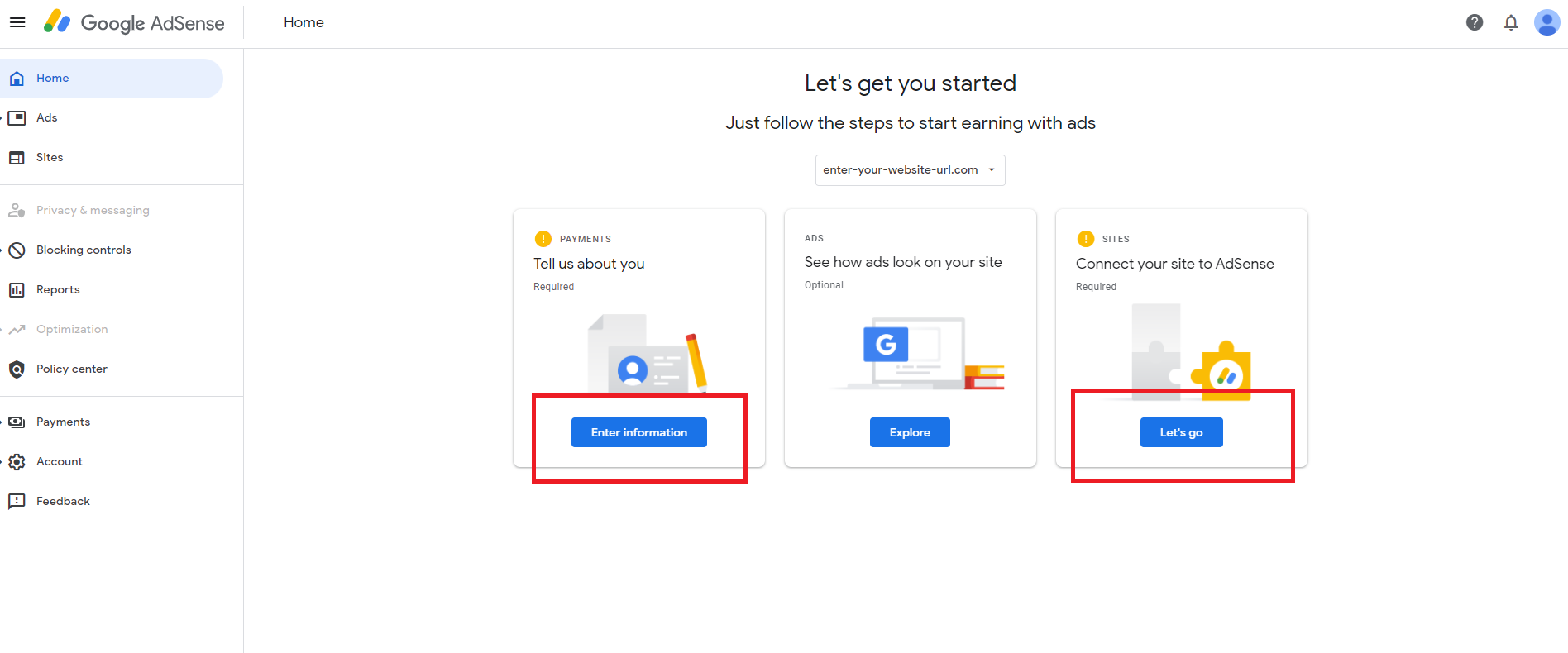The image size is (1568, 653).
Task: Click the Policy center shield icon
Action: click(17, 369)
